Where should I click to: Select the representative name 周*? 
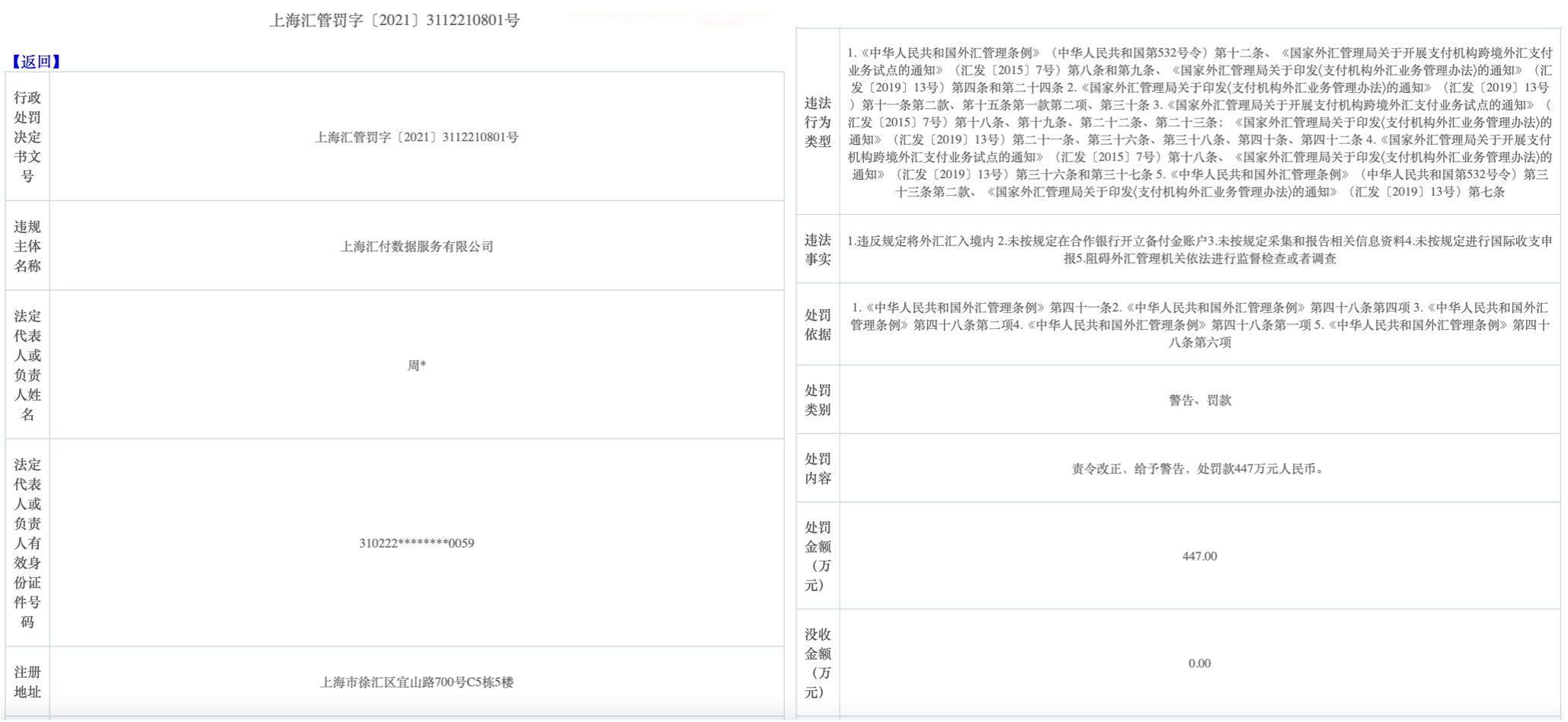point(417,366)
